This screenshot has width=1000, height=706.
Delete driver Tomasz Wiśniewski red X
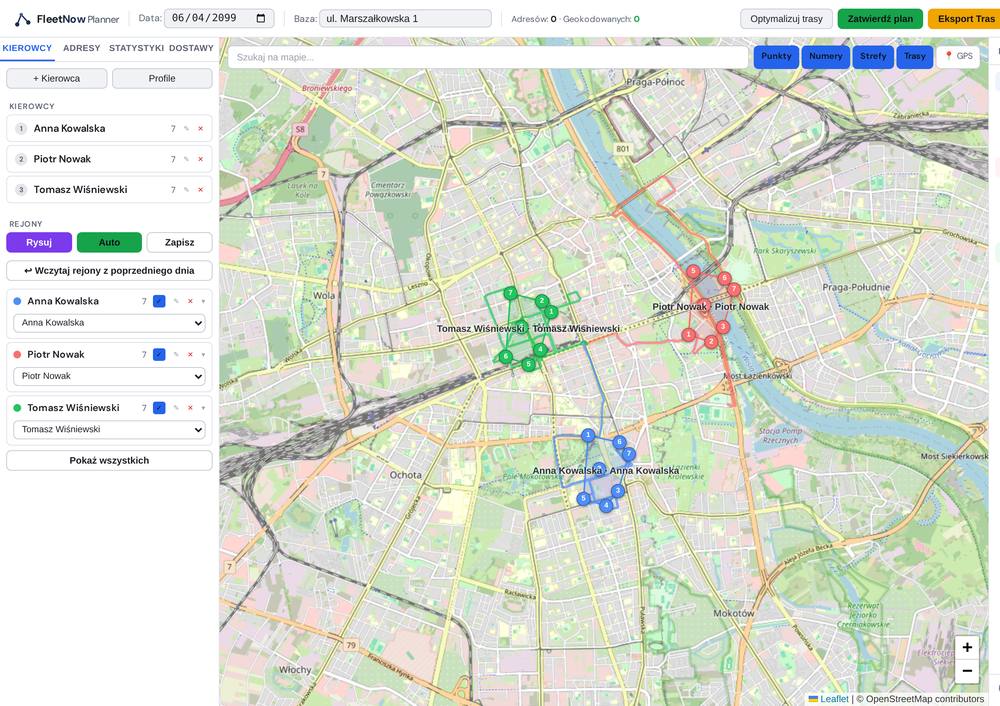(200, 190)
